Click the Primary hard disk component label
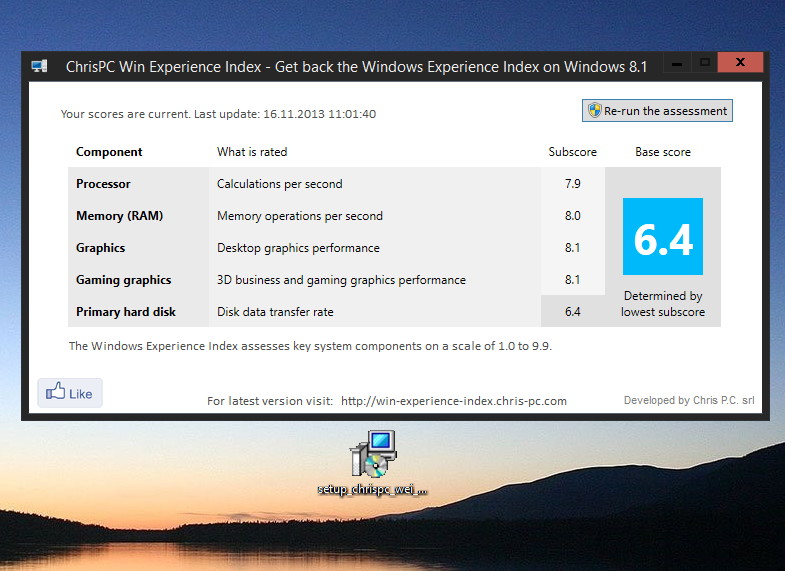The image size is (785, 571). pyautogui.click(x=126, y=312)
